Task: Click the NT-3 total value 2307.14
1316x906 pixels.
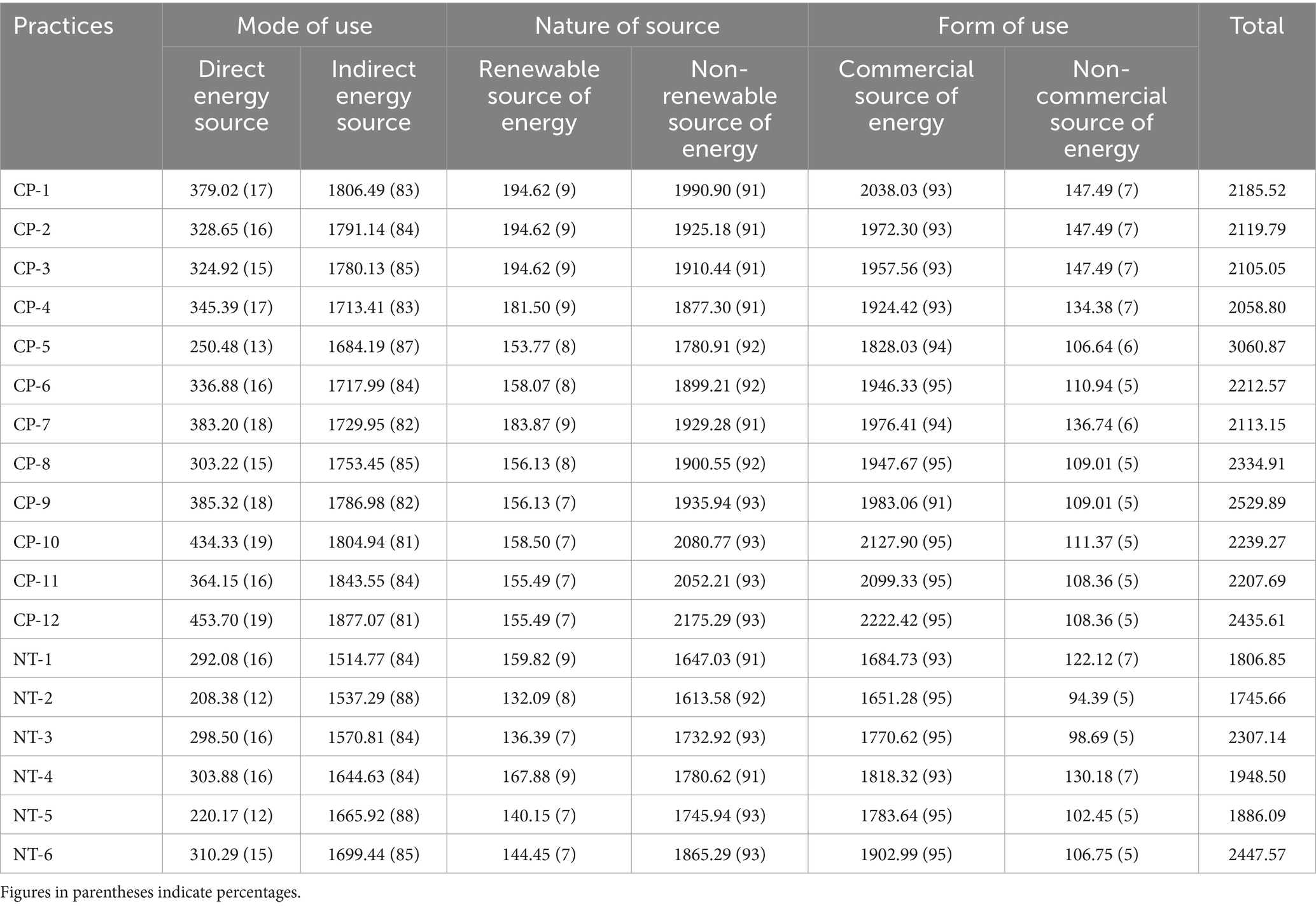Action: [x=1257, y=737]
